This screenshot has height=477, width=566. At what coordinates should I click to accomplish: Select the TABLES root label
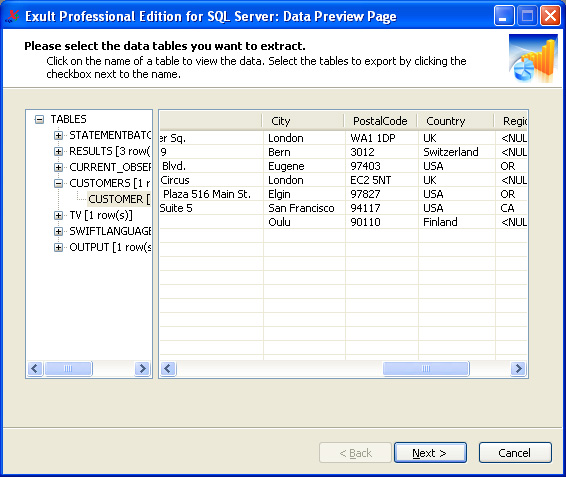click(x=69, y=119)
